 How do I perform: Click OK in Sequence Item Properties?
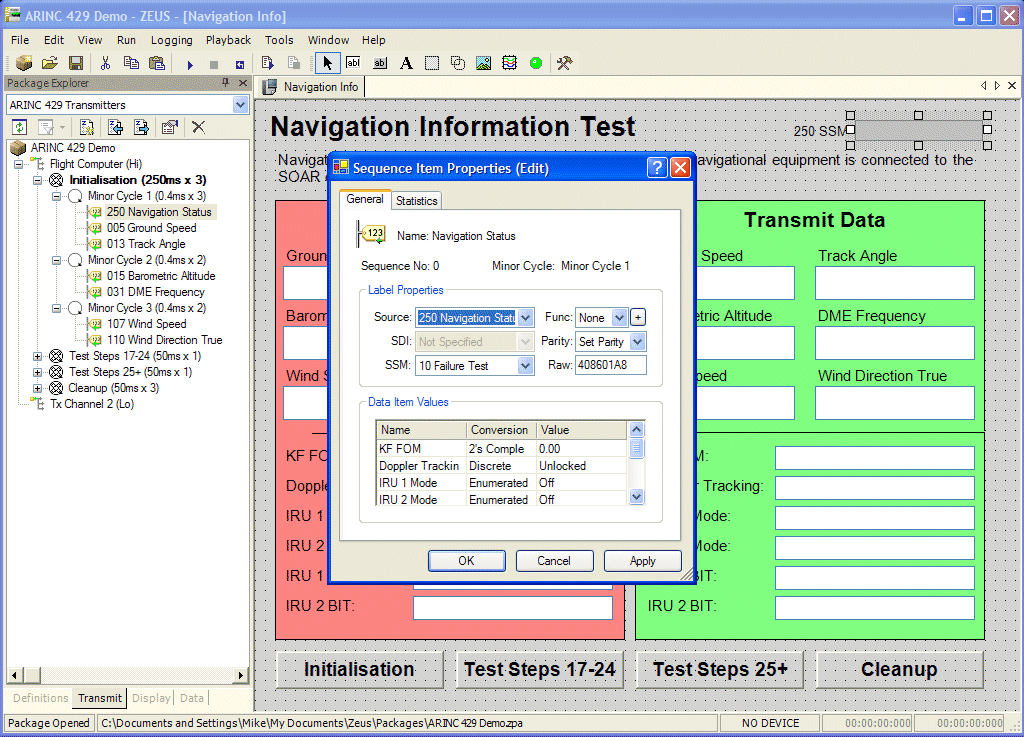[466, 561]
